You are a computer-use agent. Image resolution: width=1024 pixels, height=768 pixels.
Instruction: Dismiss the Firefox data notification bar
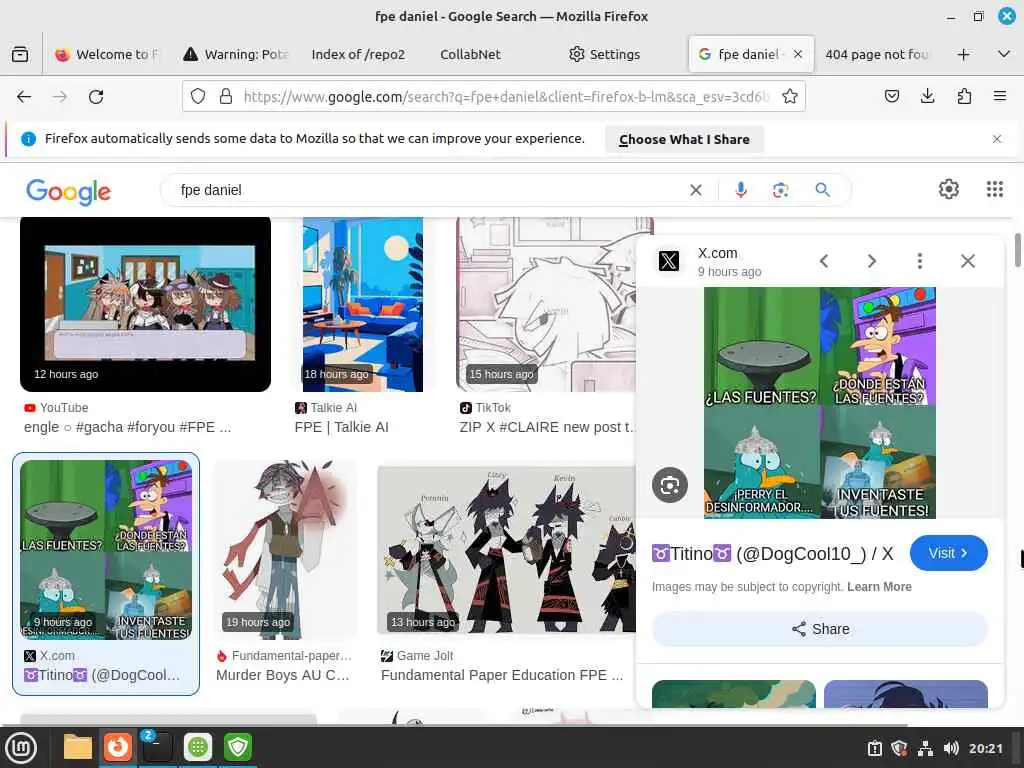(997, 139)
